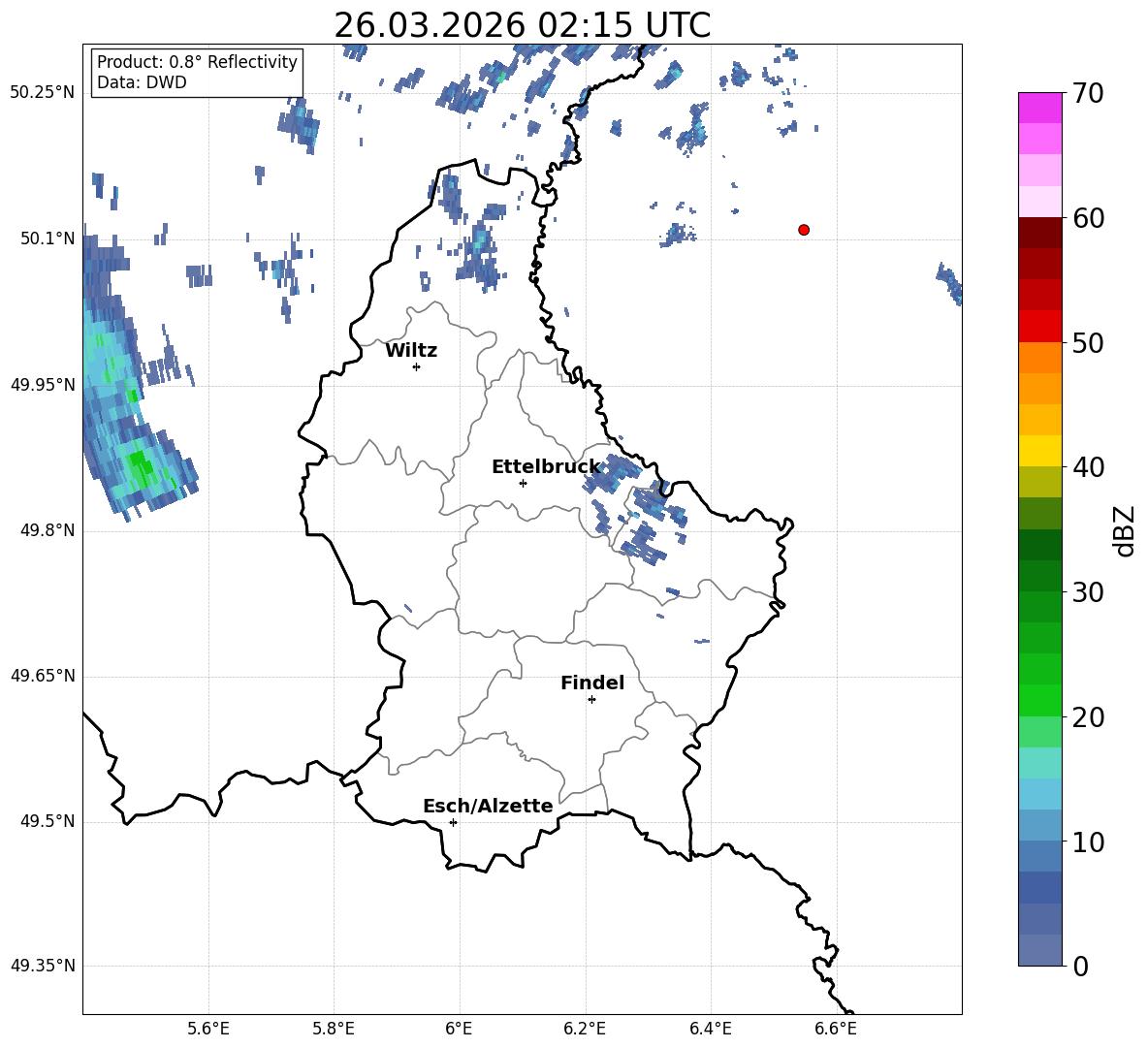Click the 50 colorbar tick label

click(x=1088, y=343)
